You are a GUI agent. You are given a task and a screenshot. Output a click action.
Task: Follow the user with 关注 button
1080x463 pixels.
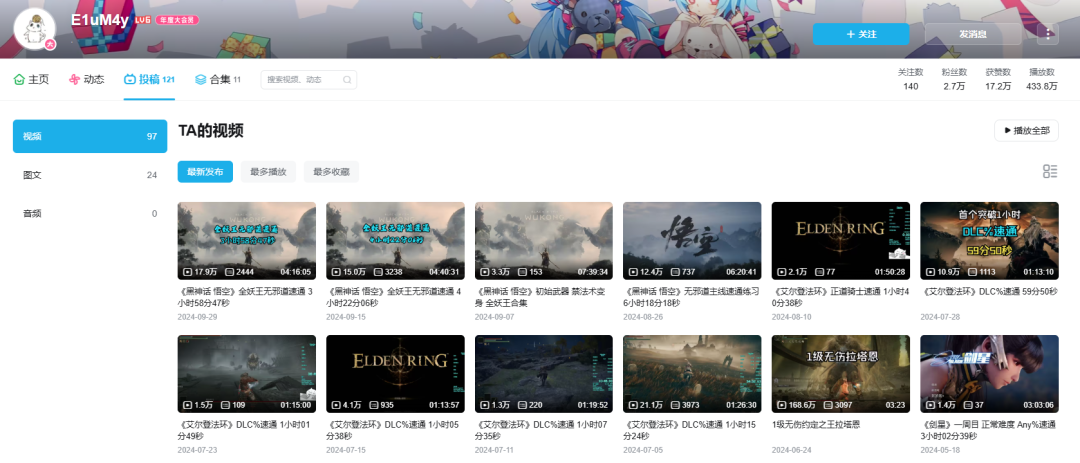point(860,34)
